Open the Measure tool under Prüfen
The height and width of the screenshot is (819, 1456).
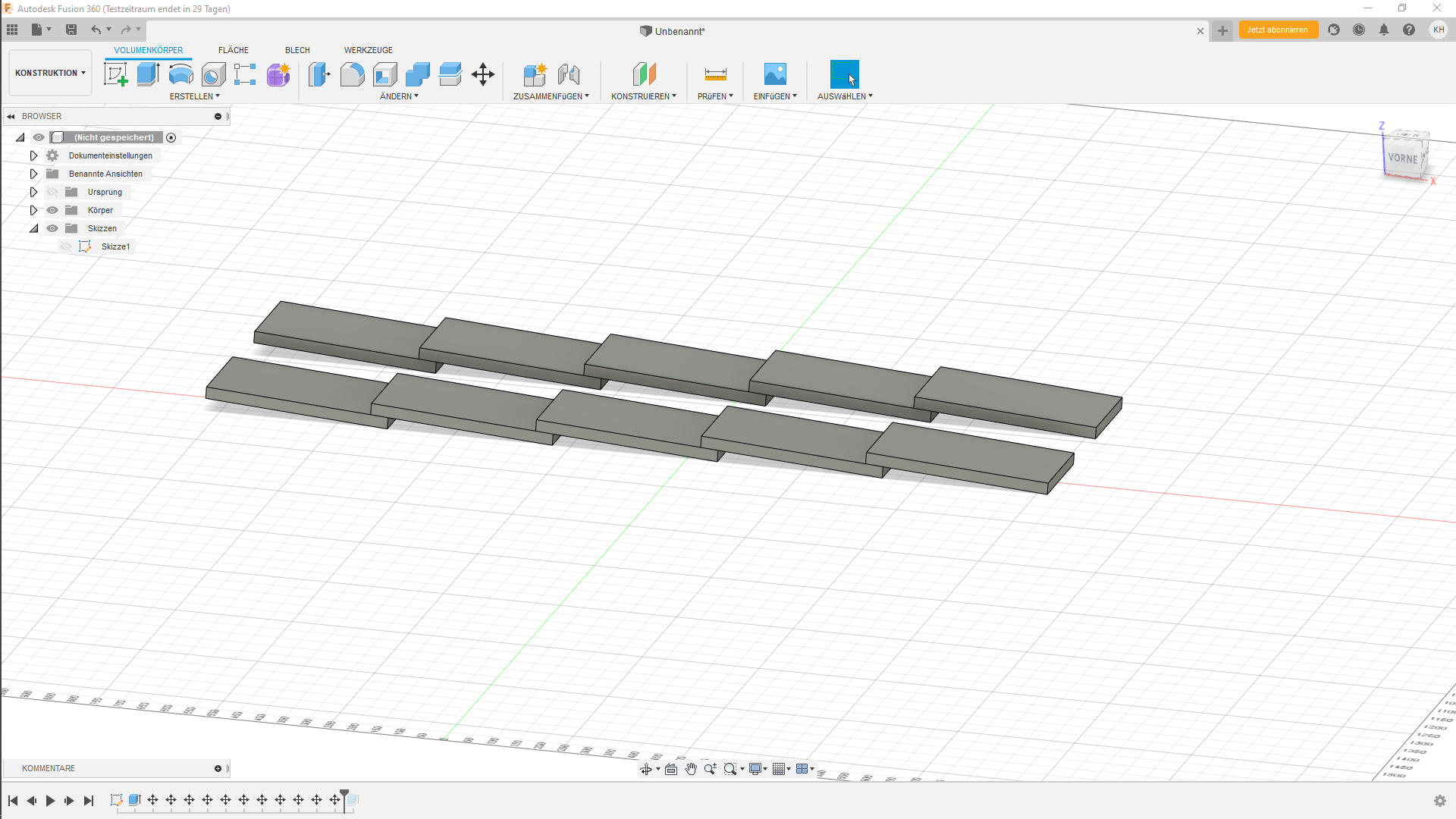pyautogui.click(x=715, y=74)
